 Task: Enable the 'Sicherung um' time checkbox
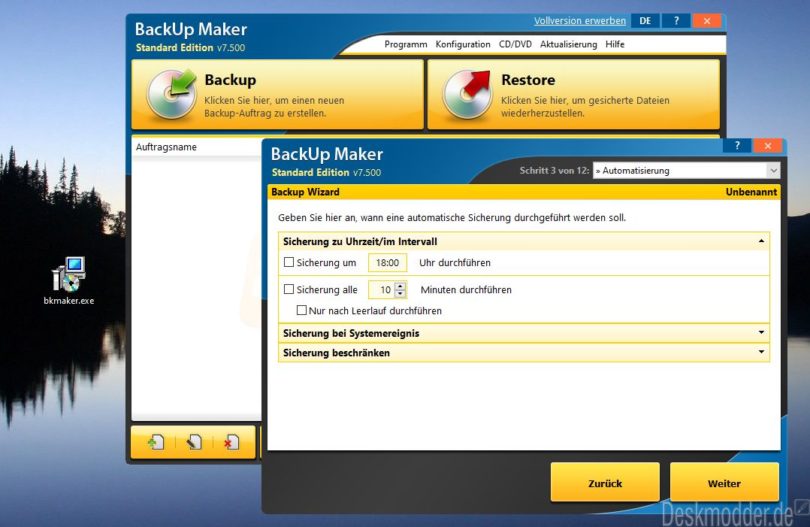289,263
